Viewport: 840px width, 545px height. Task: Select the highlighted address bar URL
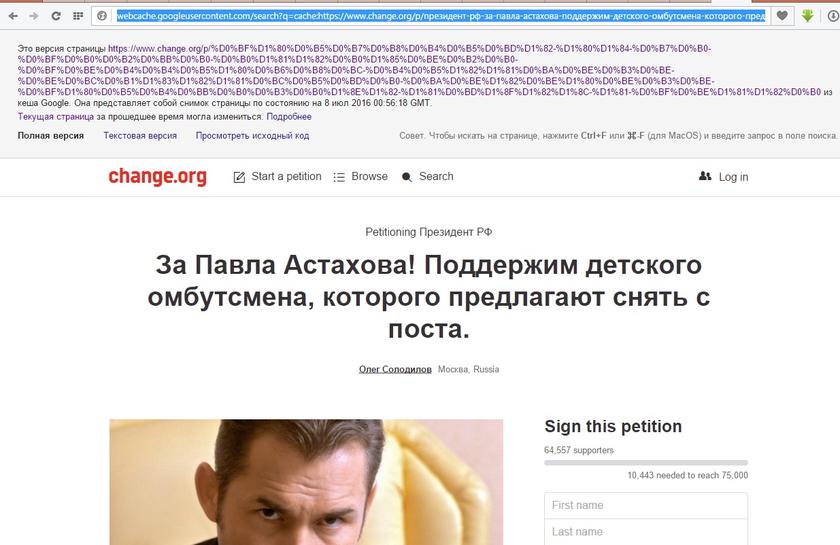[440, 16]
